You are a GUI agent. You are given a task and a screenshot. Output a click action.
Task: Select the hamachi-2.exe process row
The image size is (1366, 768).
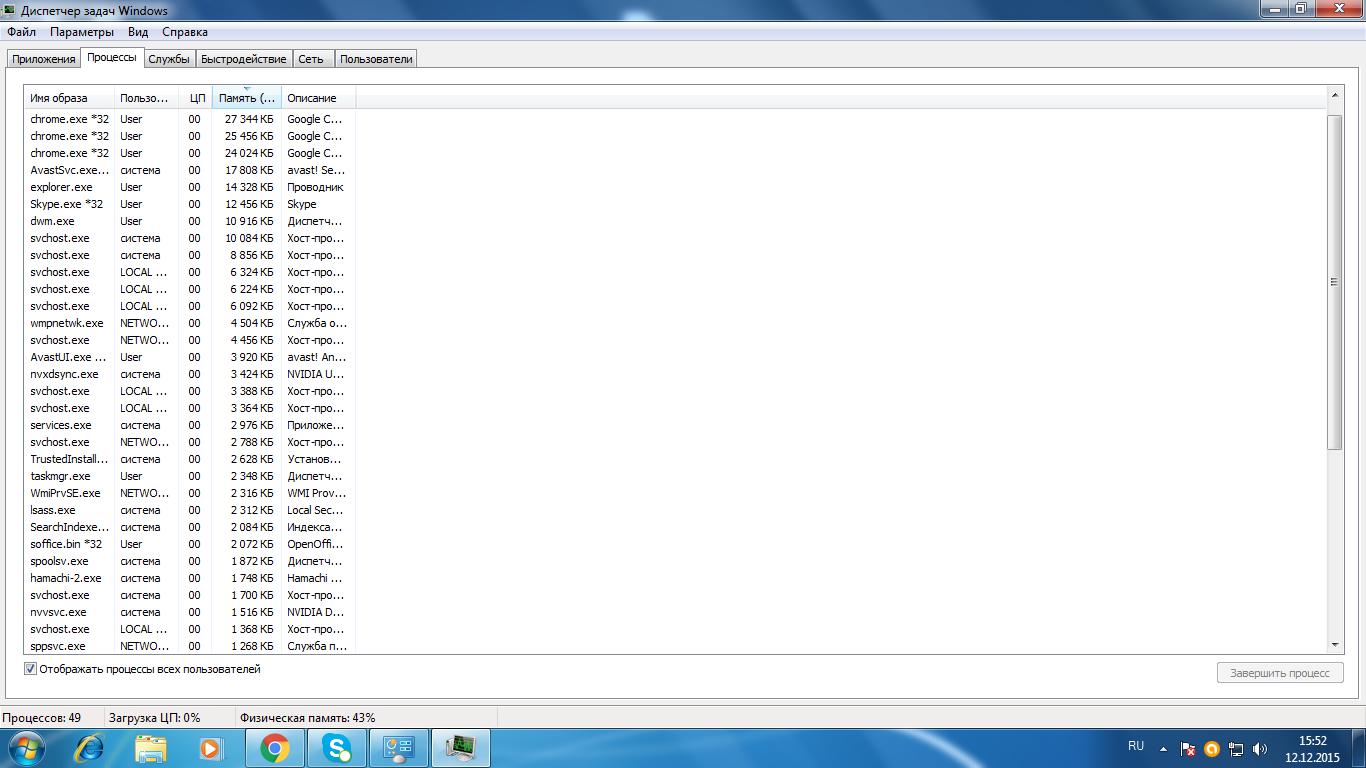[190, 578]
